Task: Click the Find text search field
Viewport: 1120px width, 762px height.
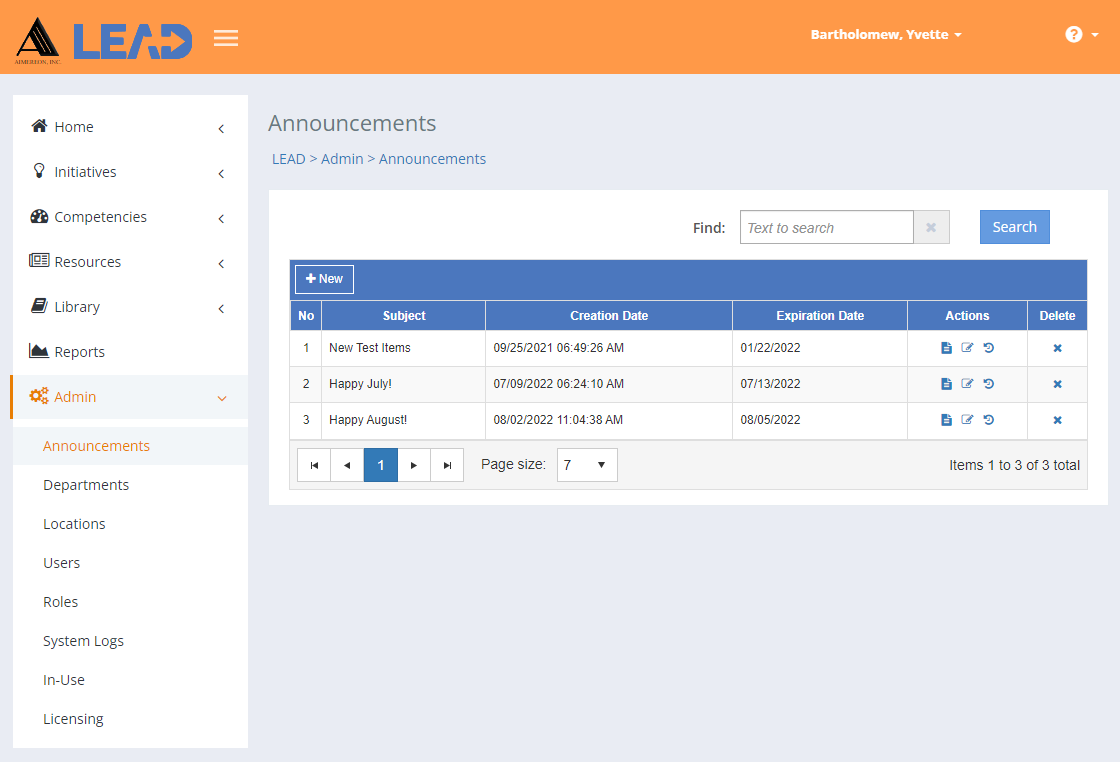Action: tap(826, 227)
